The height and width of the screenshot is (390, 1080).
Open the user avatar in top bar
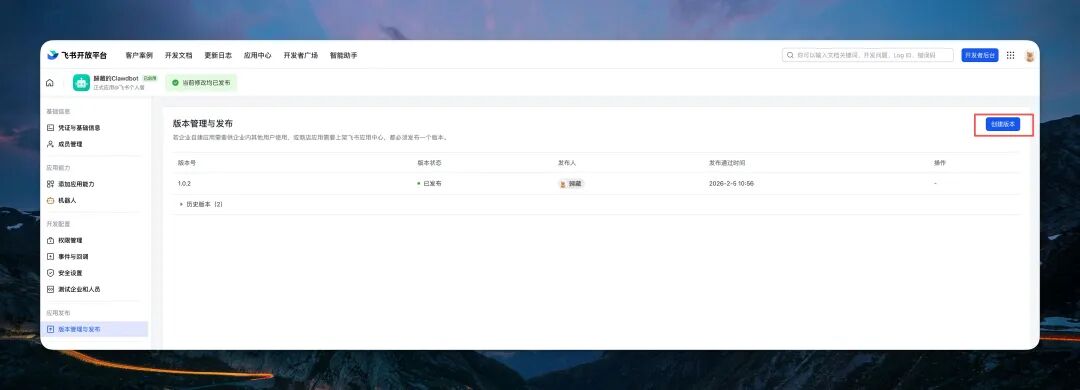(x=1030, y=55)
